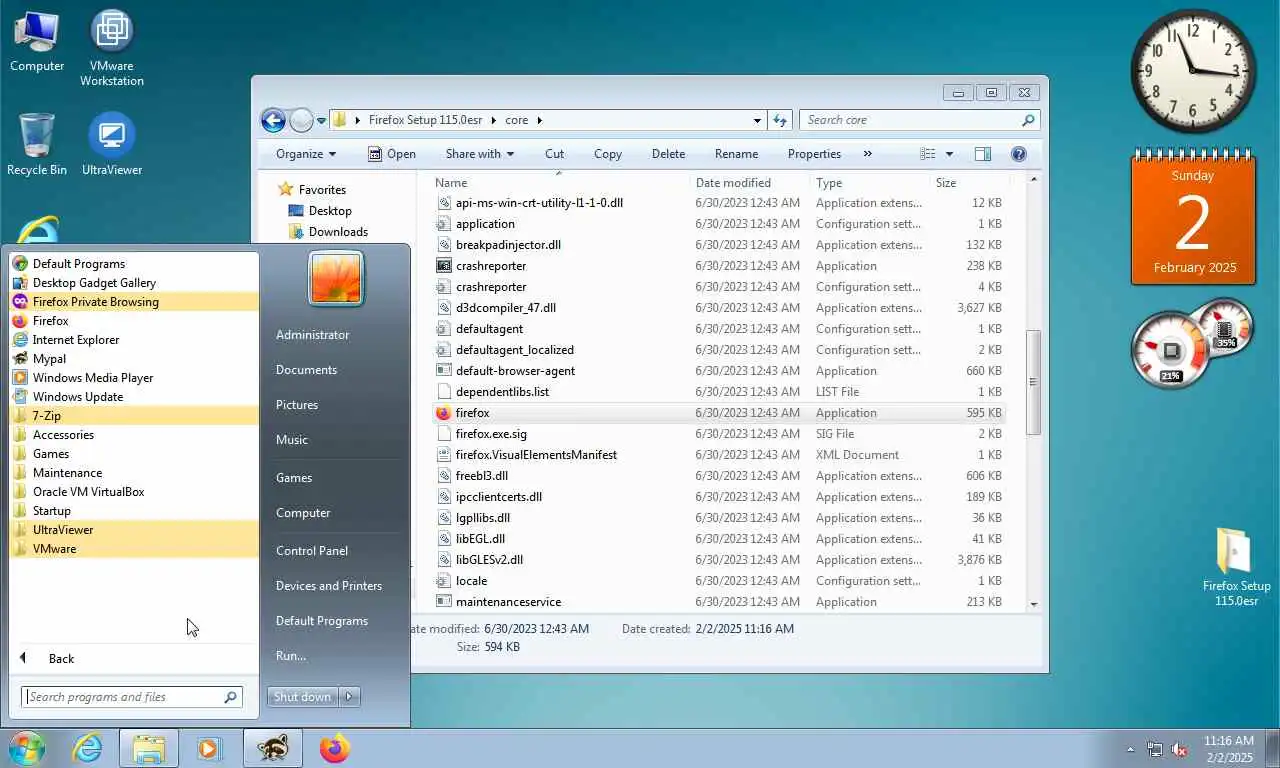The width and height of the screenshot is (1280, 768).
Task: Open the Mypal raccoon taskbar icon
Action: pos(272,748)
